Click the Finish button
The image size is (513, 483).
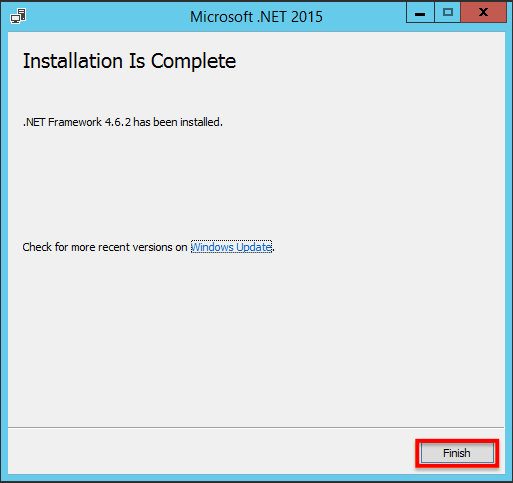pyautogui.click(x=457, y=453)
